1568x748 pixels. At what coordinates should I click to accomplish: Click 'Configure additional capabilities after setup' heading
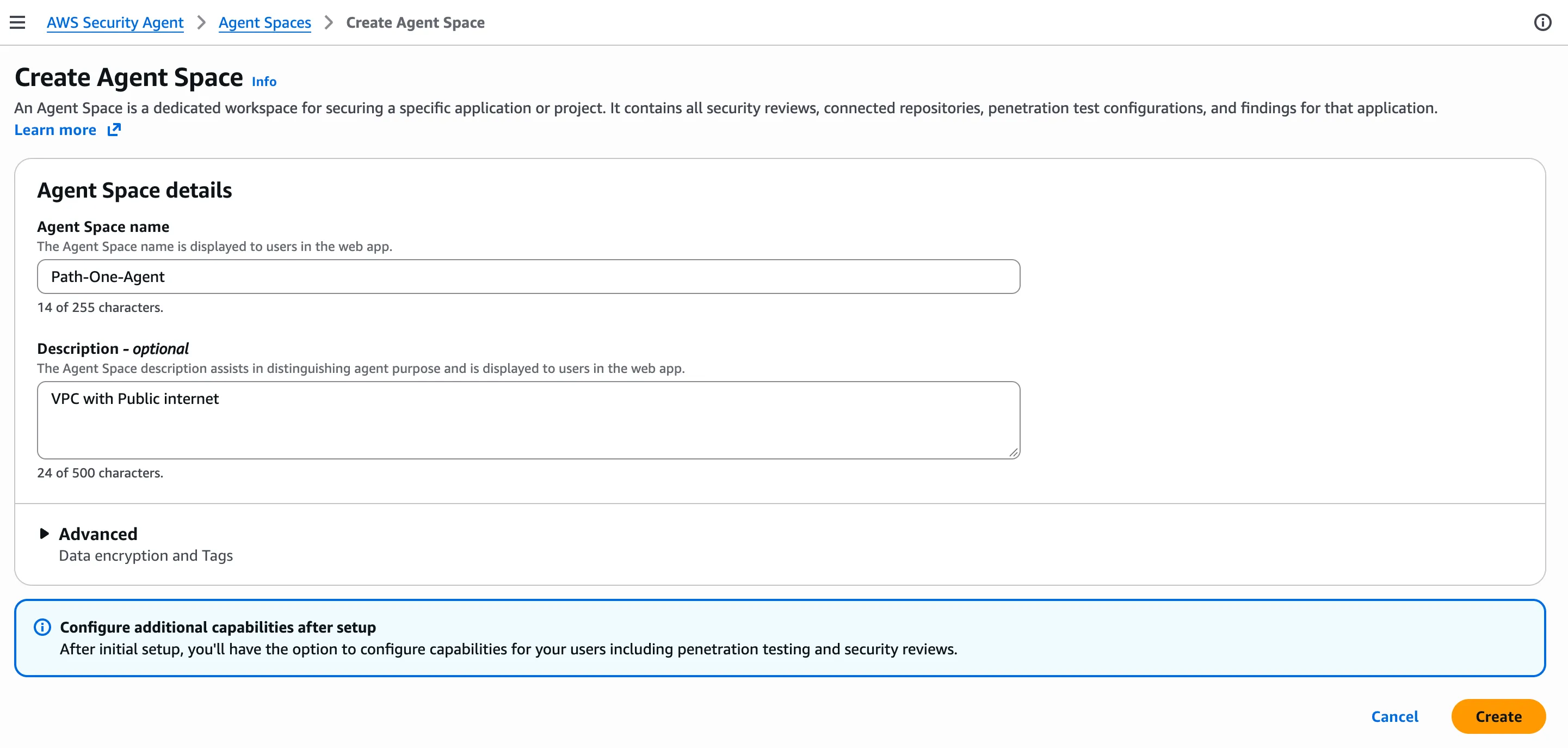[x=218, y=627]
